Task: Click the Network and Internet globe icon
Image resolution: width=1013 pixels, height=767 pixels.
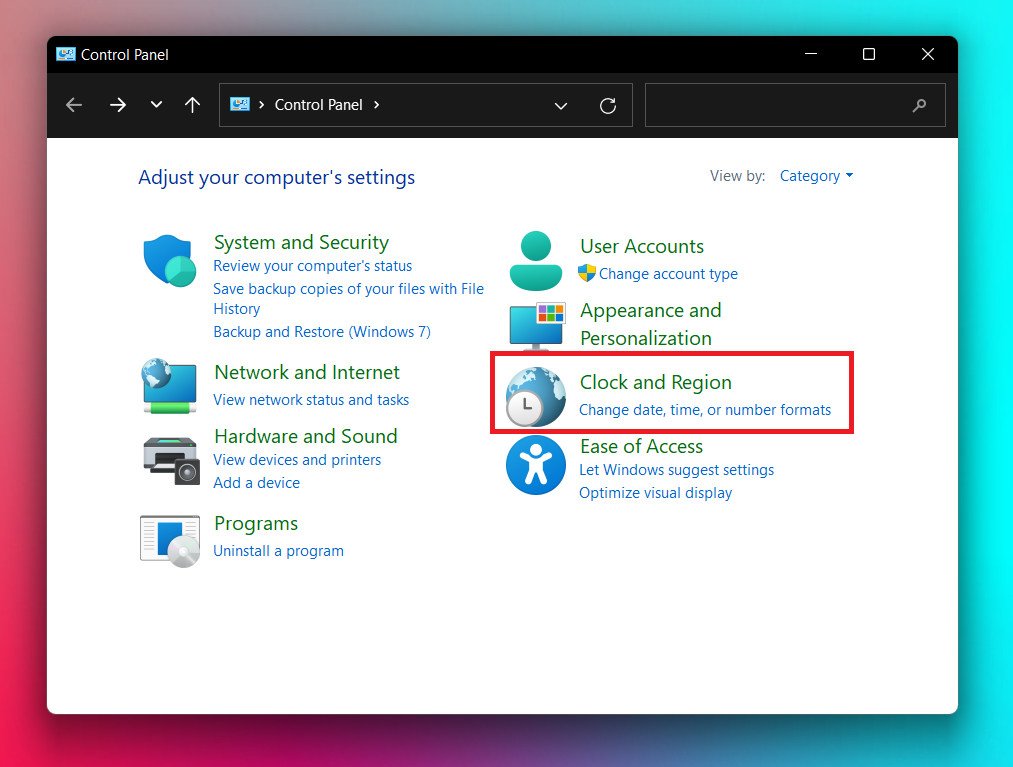Action: 169,386
